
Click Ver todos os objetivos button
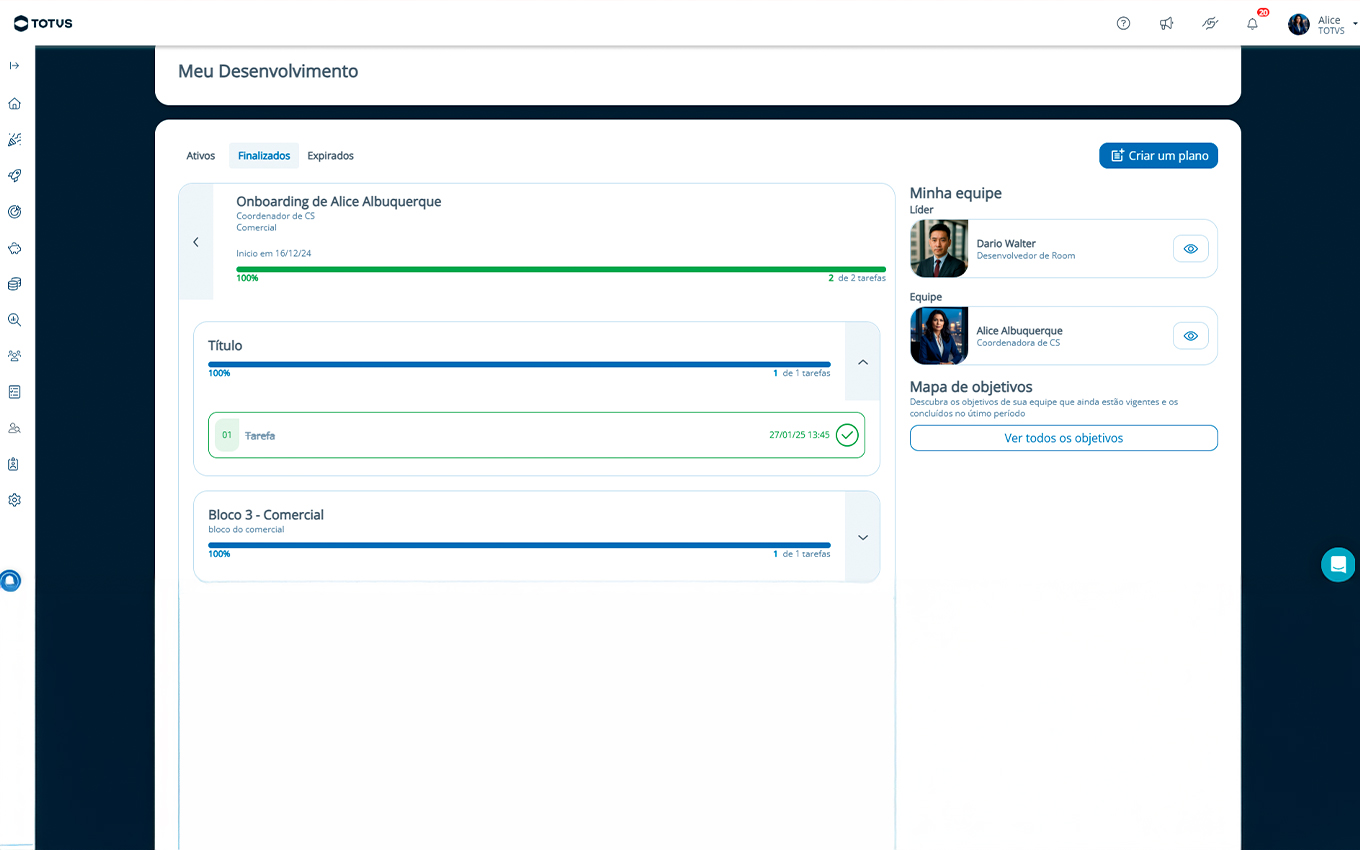[x=1063, y=438]
